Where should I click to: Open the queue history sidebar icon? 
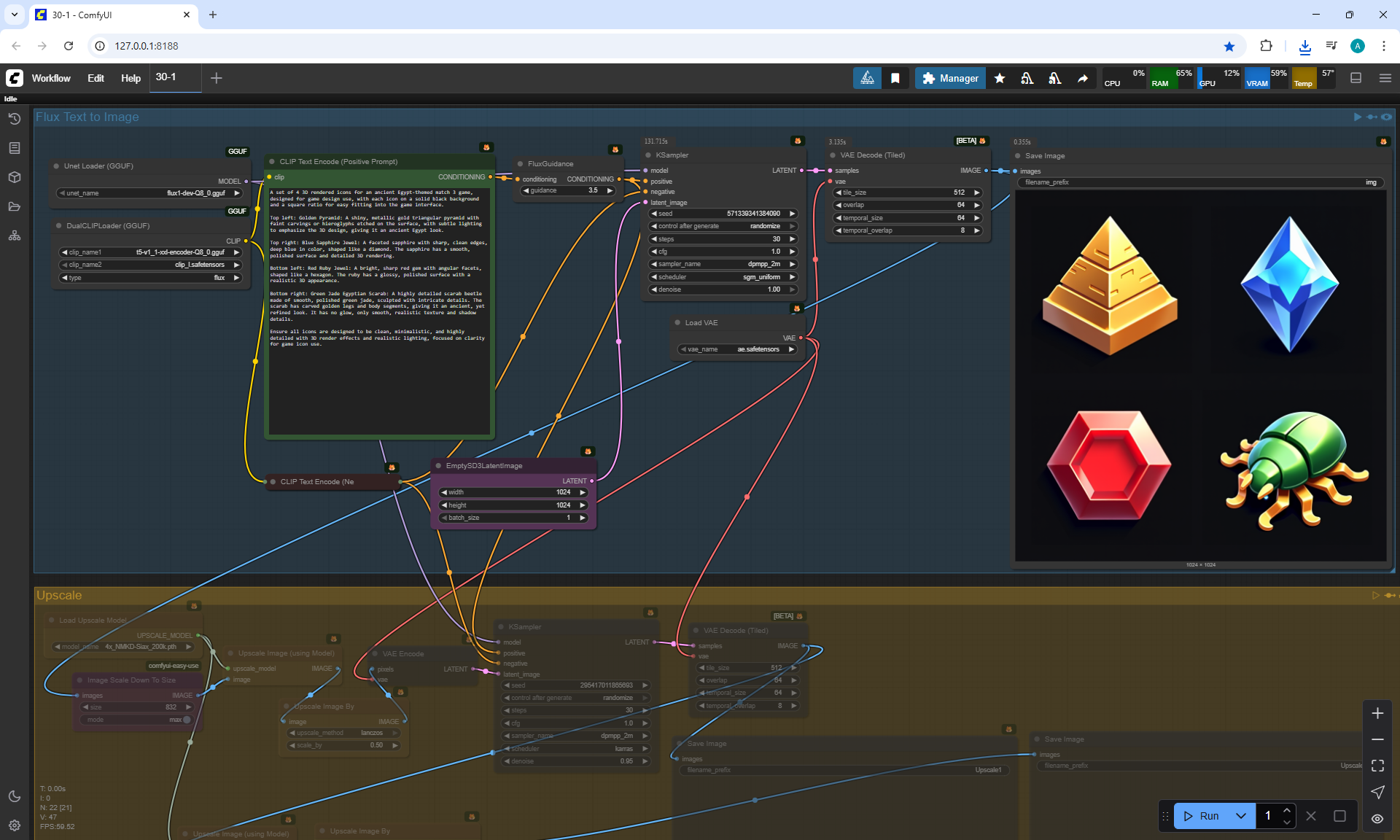click(x=14, y=118)
